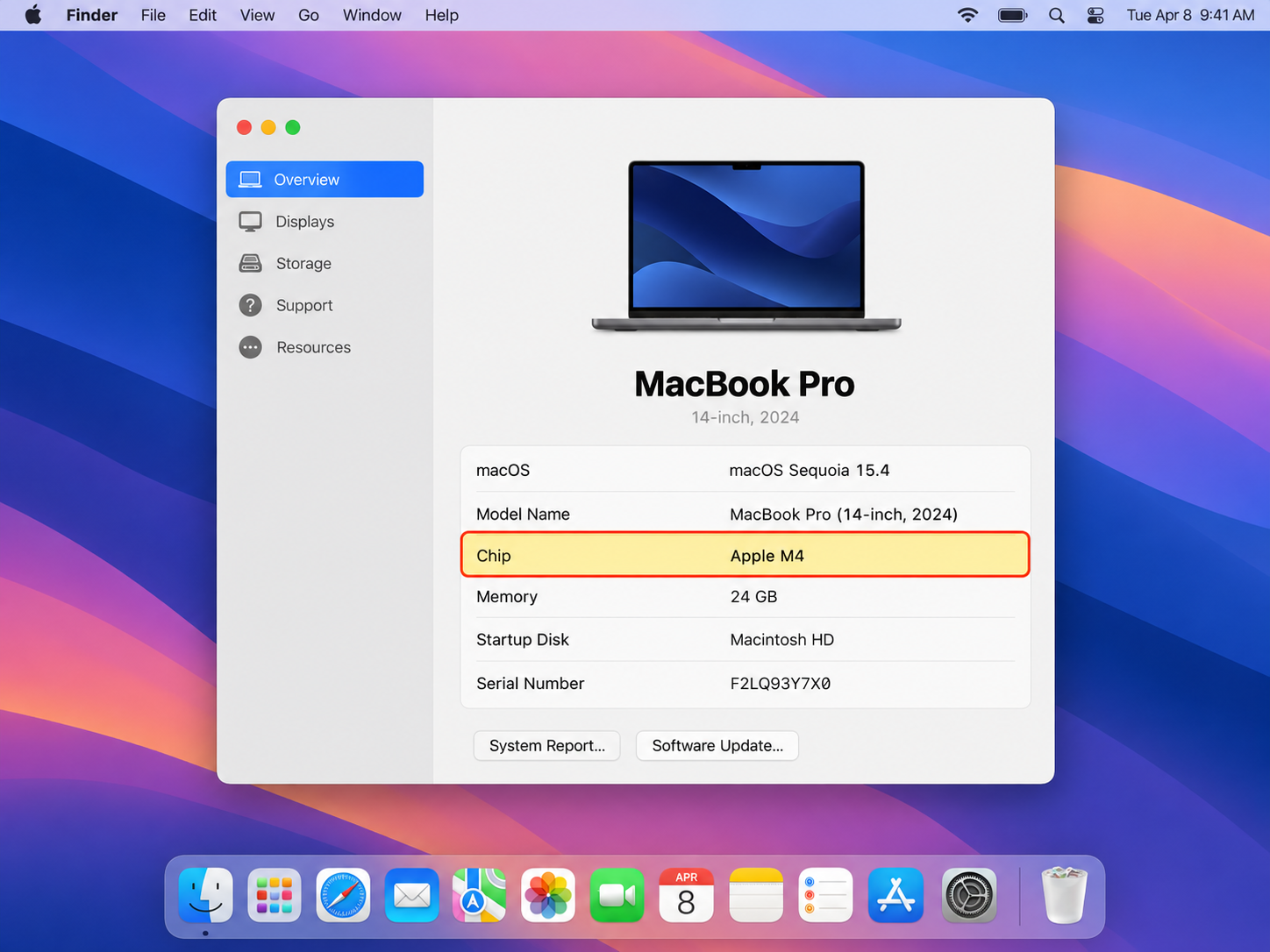Click the macOS Sequoia 15.4 value
The height and width of the screenshot is (952, 1270).
point(810,470)
